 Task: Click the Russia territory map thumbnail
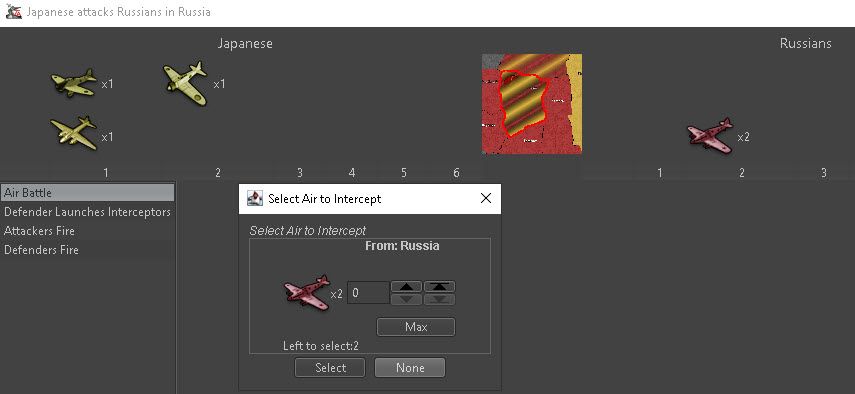(x=532, y=104)
